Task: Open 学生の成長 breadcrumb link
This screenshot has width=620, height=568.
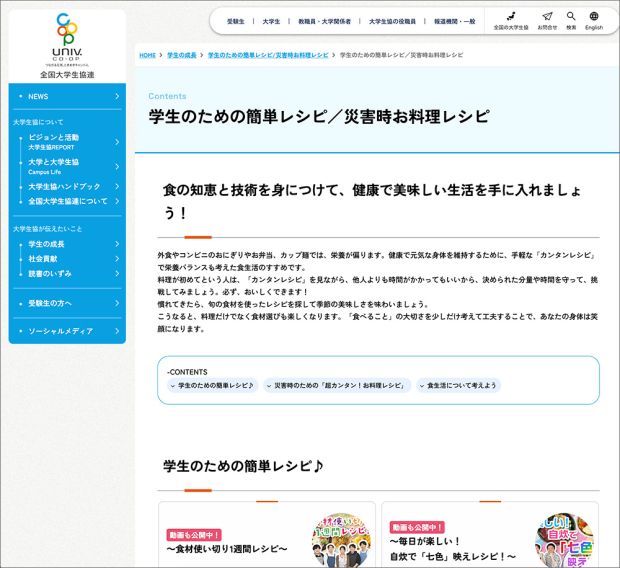Action: click(x=181, y=55)
